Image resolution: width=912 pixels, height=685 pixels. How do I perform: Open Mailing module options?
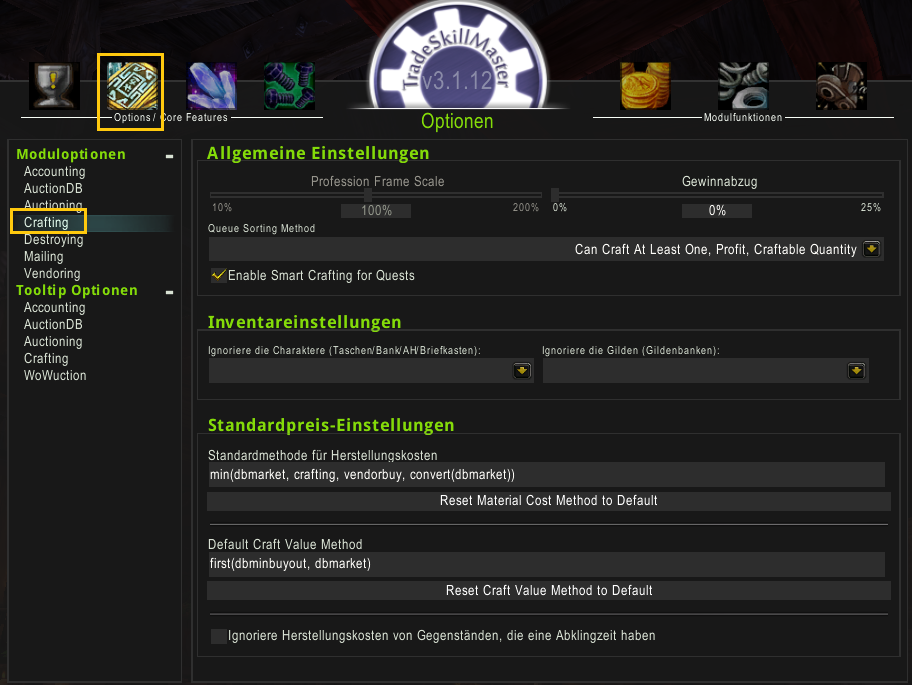click(x=44, y=256)
